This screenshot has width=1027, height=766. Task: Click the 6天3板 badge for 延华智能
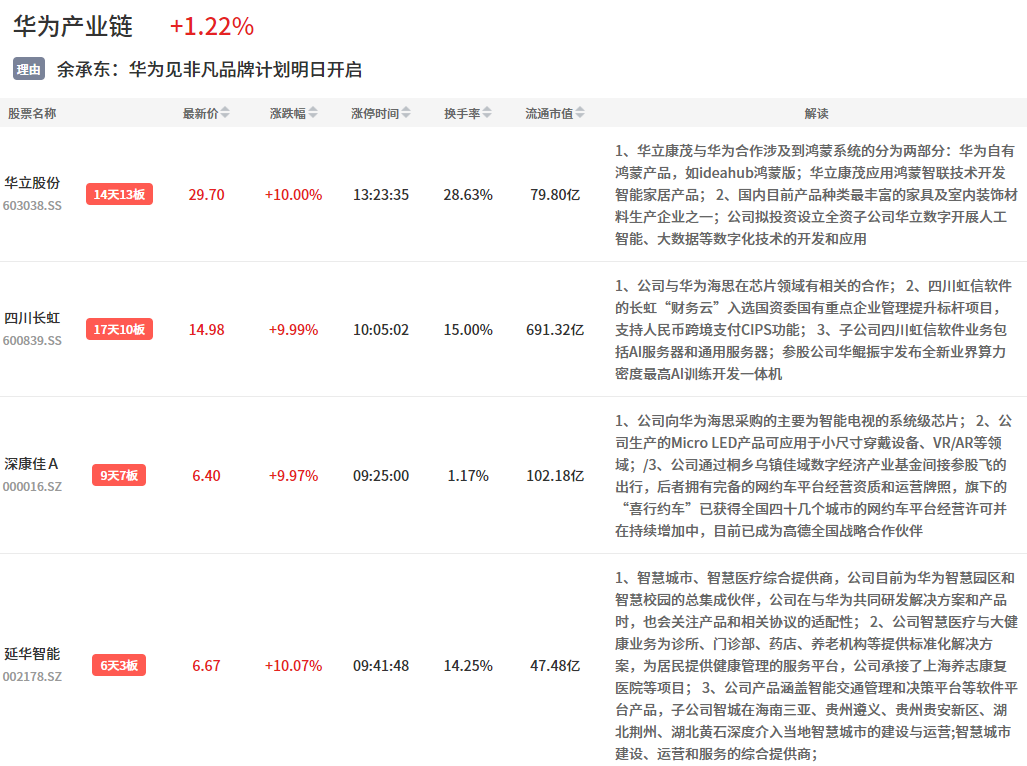(120, 665)
